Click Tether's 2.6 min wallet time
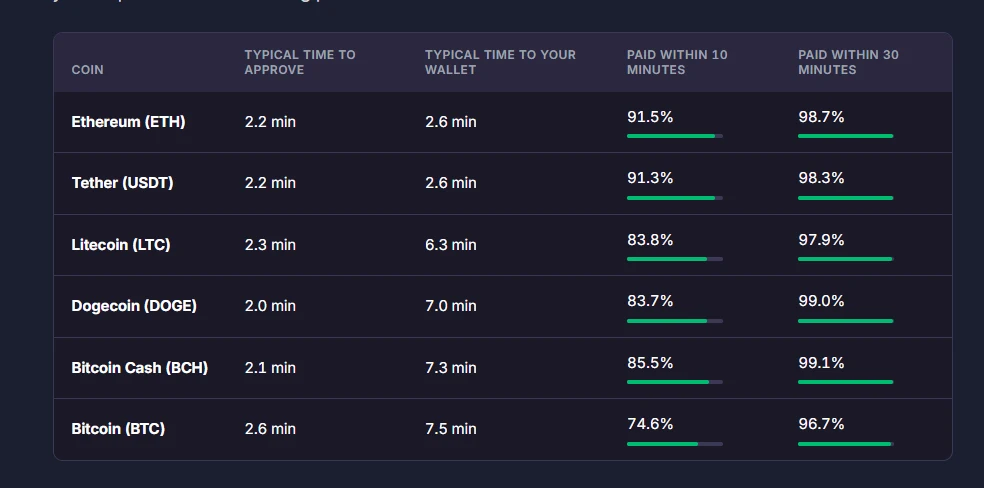The image size is (984, 488). coord(451,183)
